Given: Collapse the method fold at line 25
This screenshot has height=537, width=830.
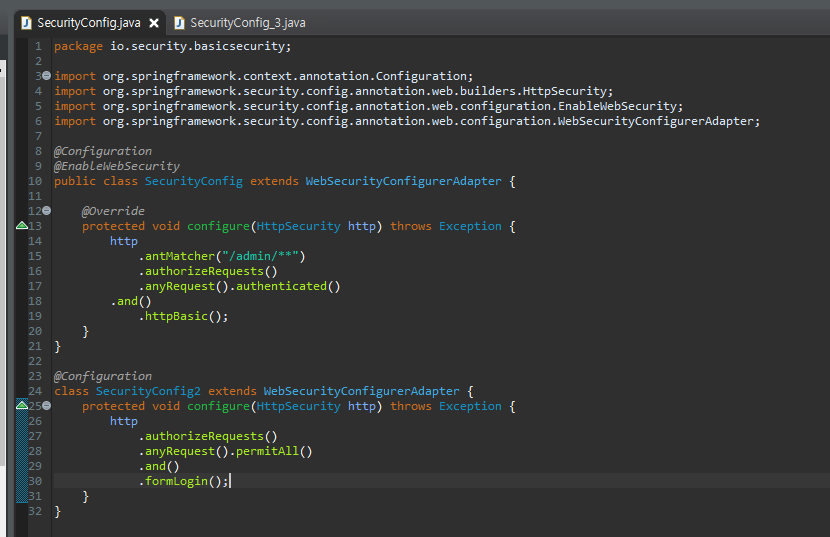Looking at the screenshot, I should pyautogui.click(x=47, y=406).
